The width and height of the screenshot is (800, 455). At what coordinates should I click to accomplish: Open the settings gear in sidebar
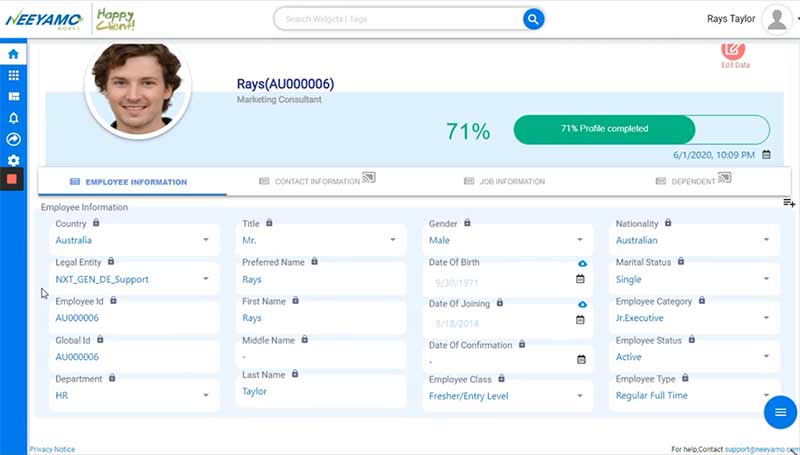13,160
